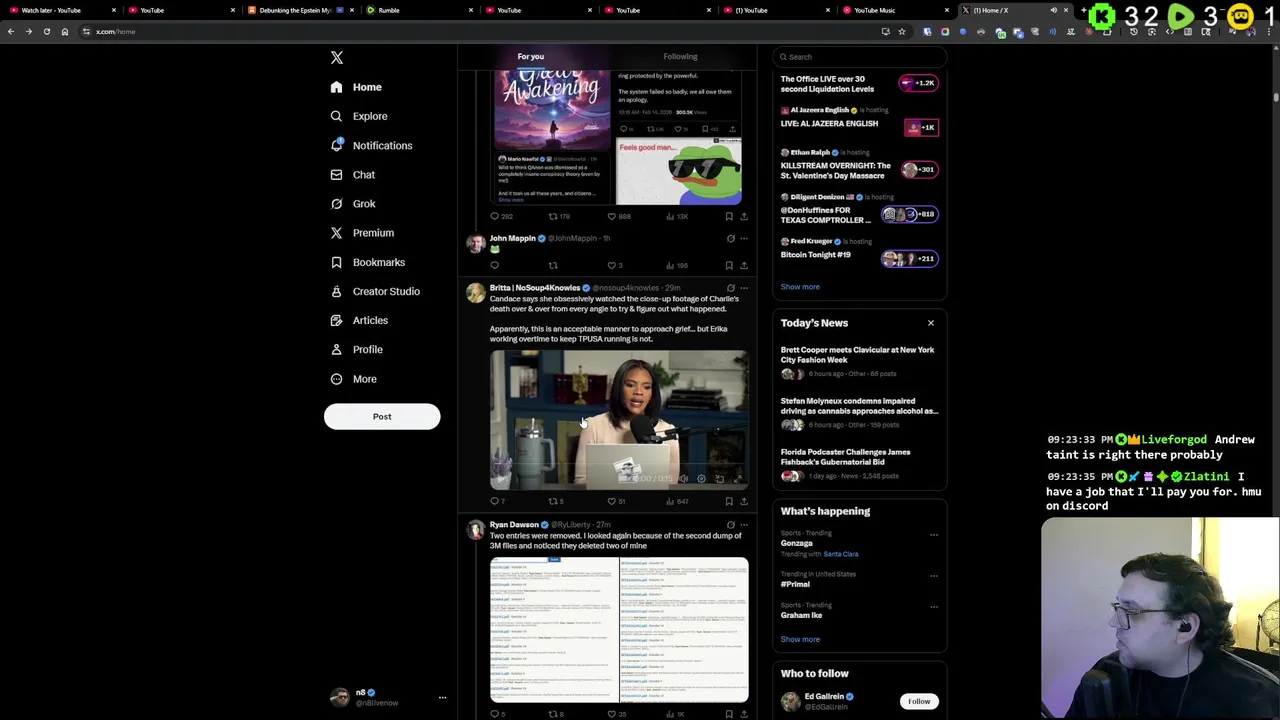Open Grok icon on Ryan Dawson's post
This screenshot has height=720, width=1280.
tap(730, 525)
